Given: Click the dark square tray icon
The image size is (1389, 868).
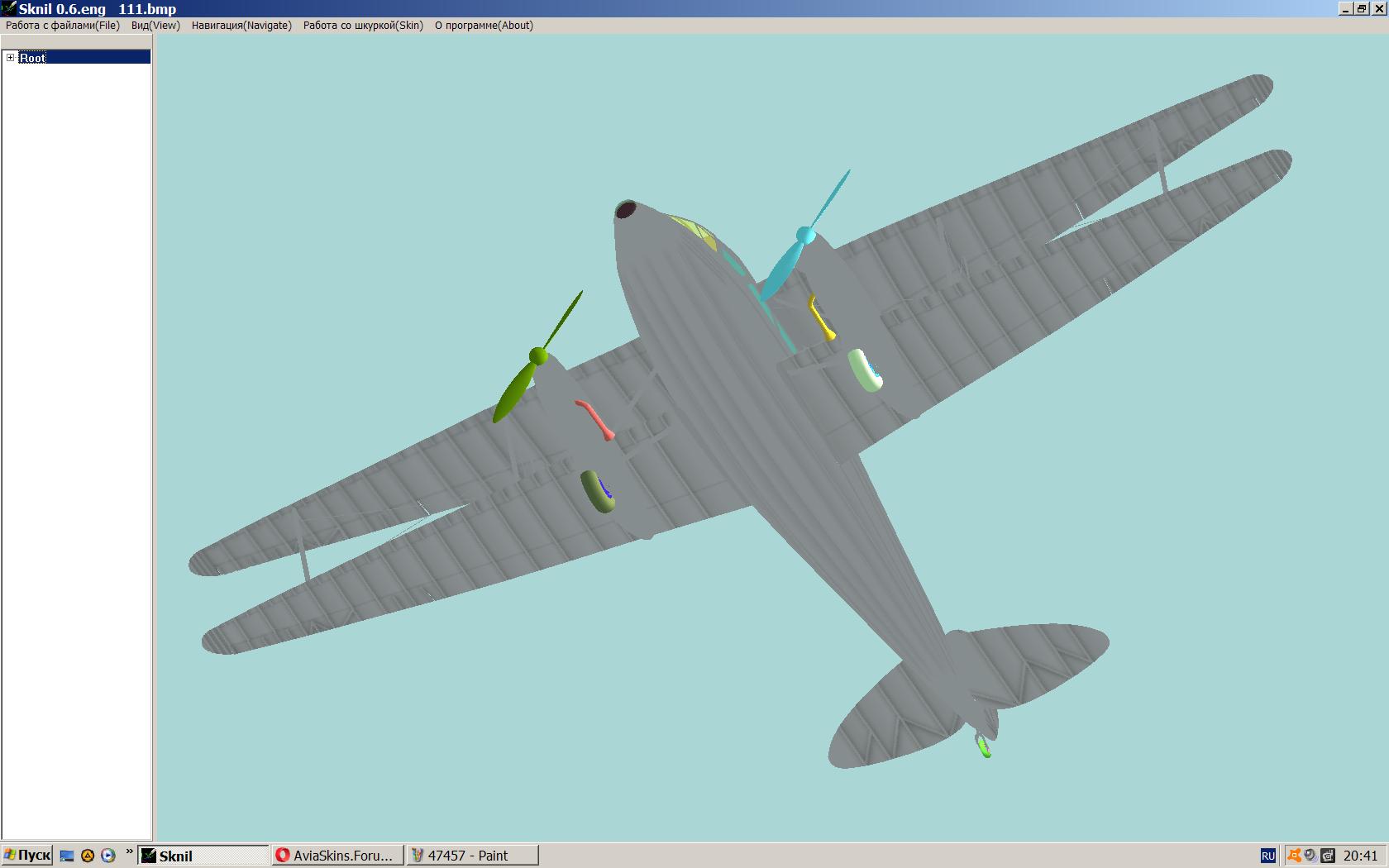Looking at the screenshot, I should [x=1328, y=856].
